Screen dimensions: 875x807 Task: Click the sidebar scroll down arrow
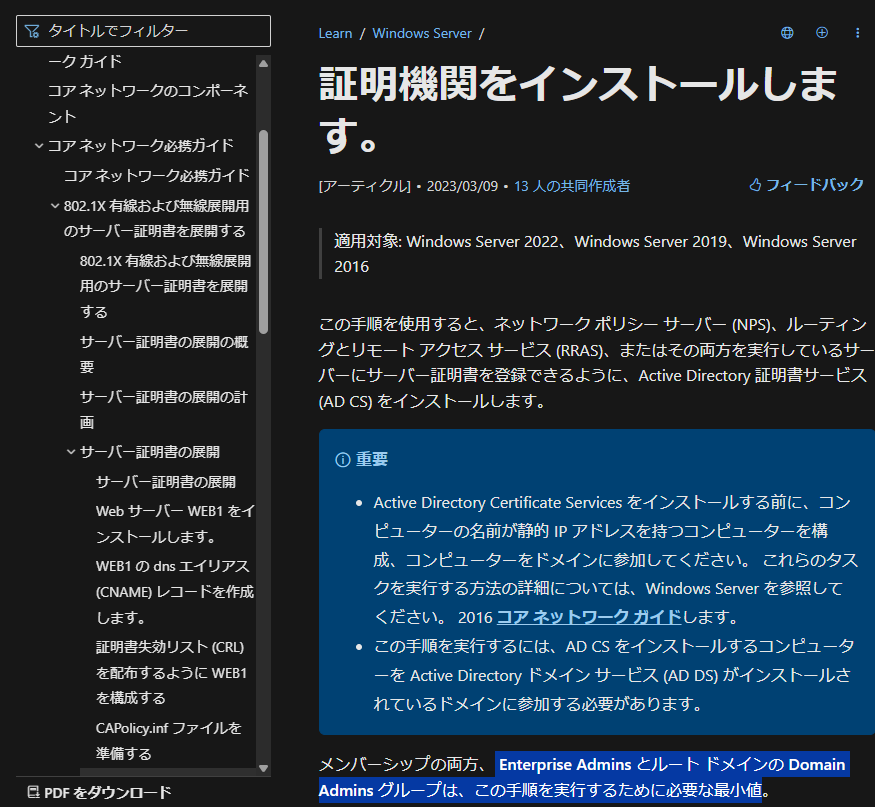[263, 768]
